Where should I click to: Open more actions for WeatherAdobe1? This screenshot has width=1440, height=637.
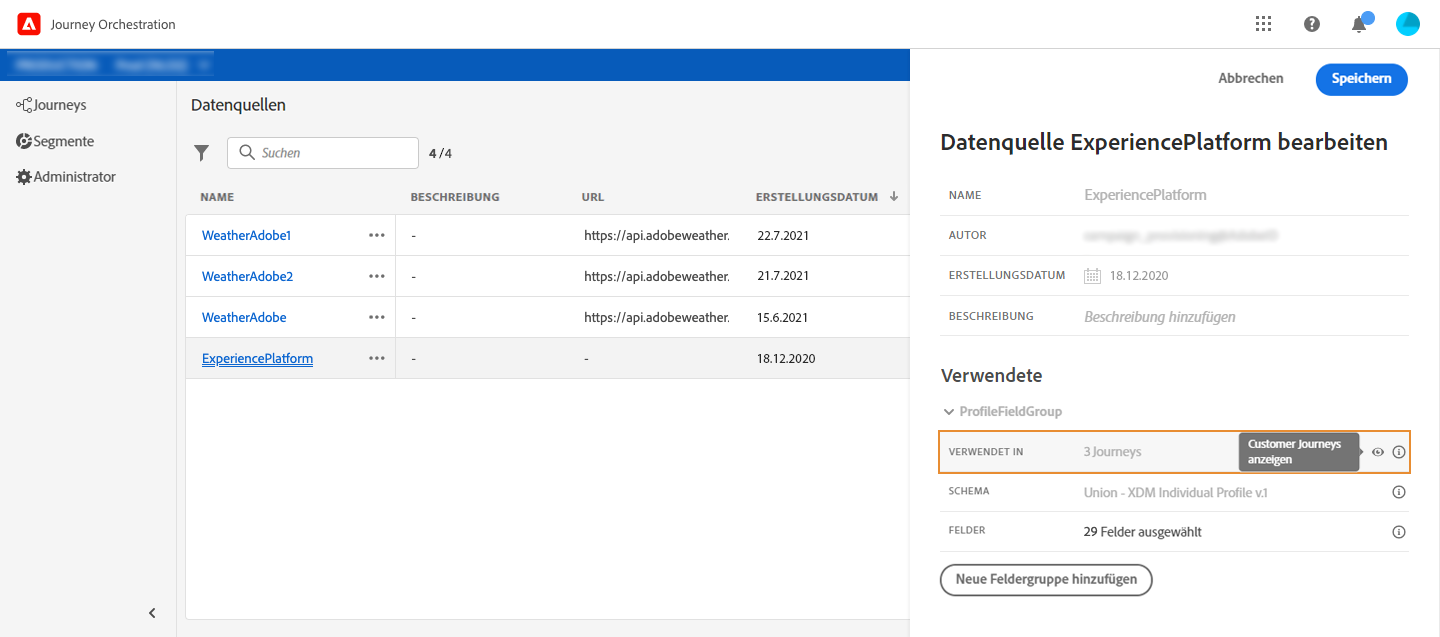pyautogui.click(x=377, y=235)
